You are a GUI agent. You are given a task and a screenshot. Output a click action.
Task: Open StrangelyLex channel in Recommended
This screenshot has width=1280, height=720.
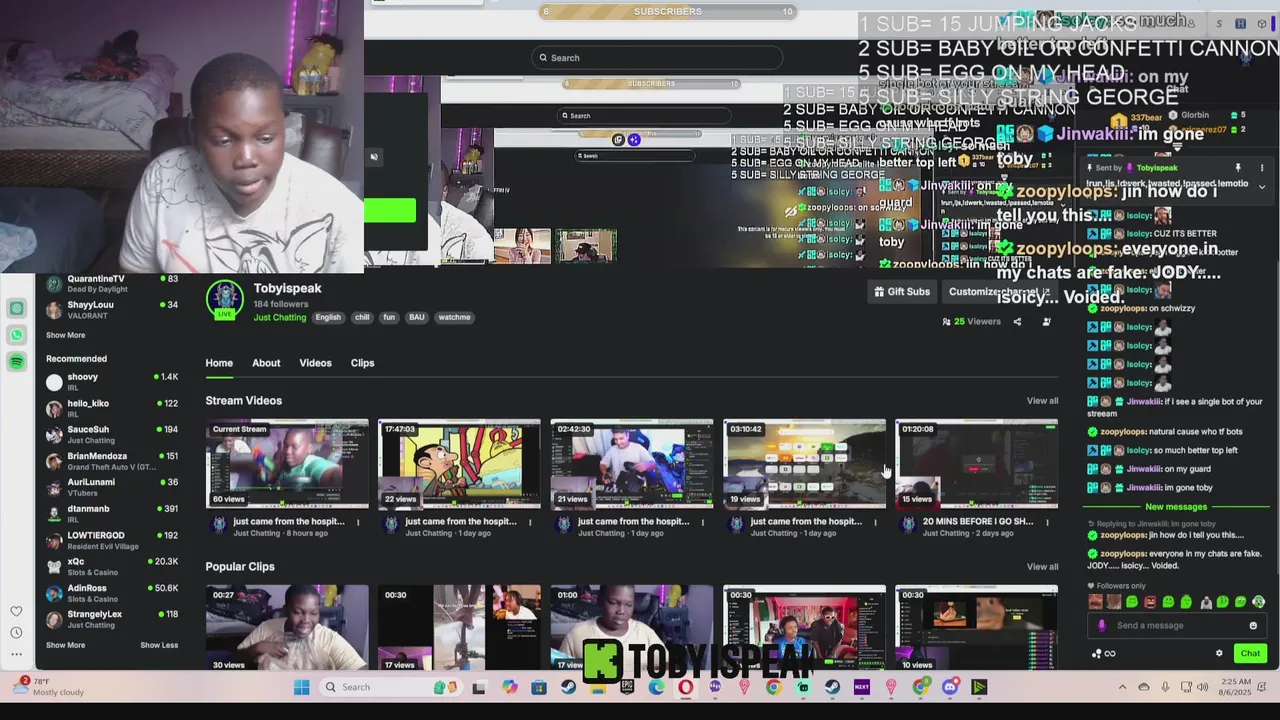tap(112, 619)
